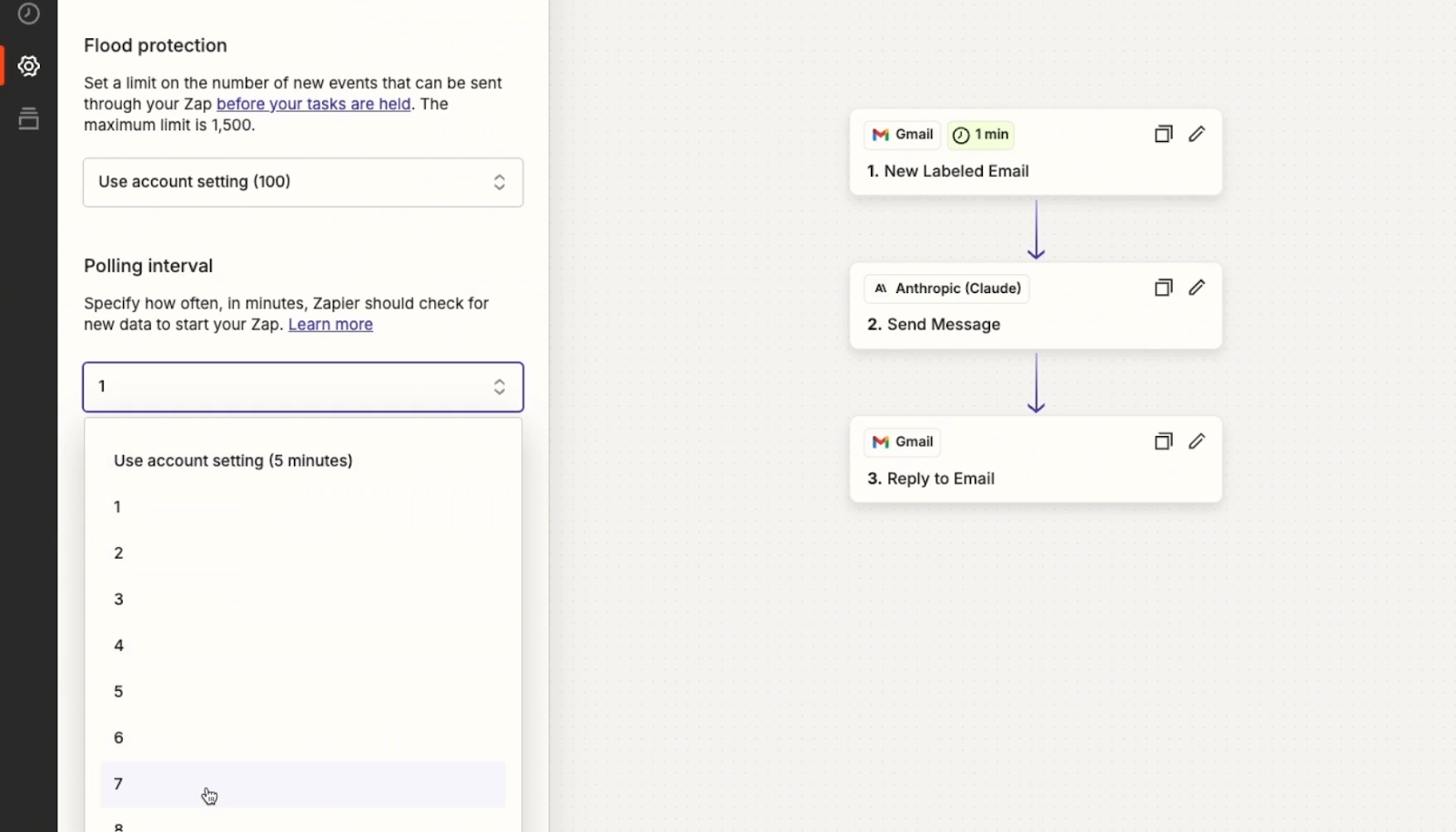Toggle the Polling interval dropdown showing 1
Image resolution: width=1456 pixels, height=832 pixels.
click(x=303, y=387)
